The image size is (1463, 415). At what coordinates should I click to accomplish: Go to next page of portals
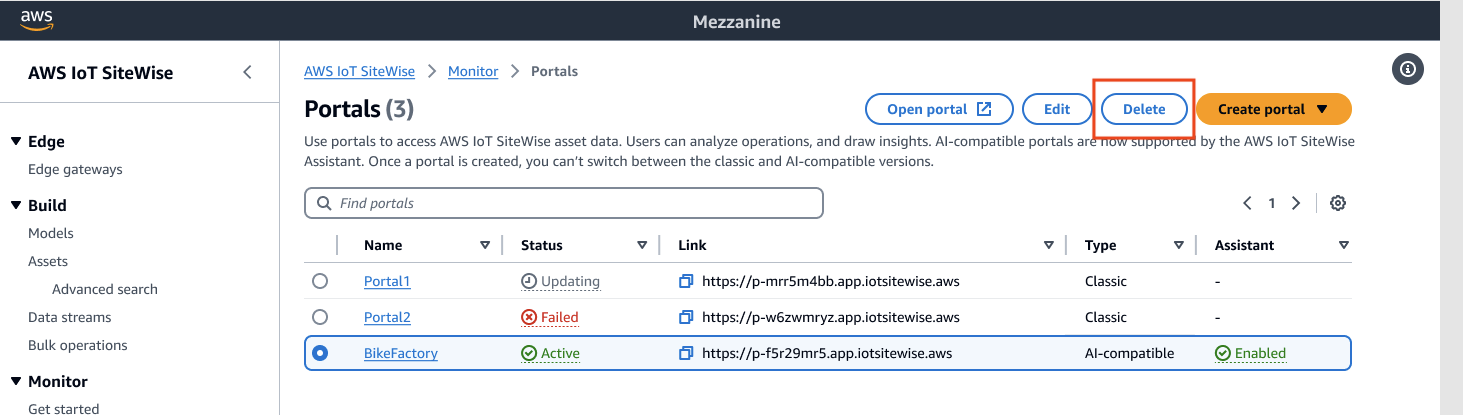click(1296, 203)
